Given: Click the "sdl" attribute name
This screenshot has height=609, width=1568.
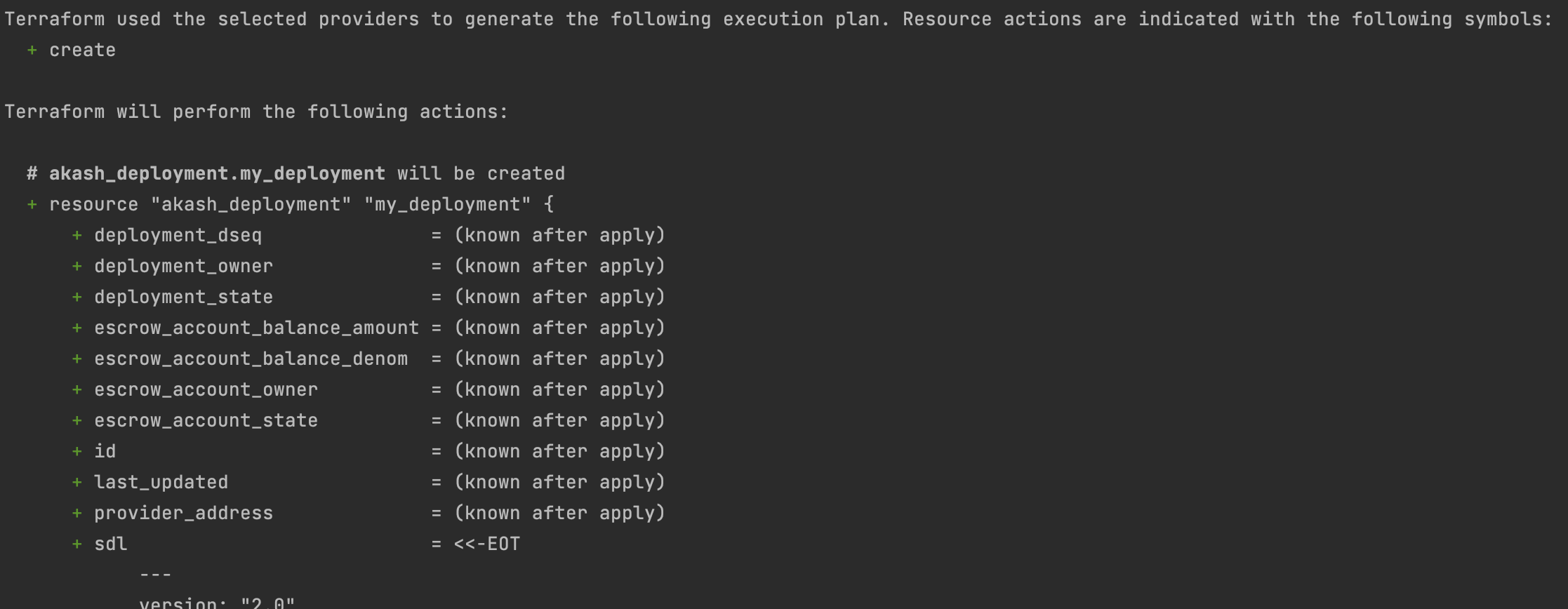Looking at the screenshot, I should (110, 544).
